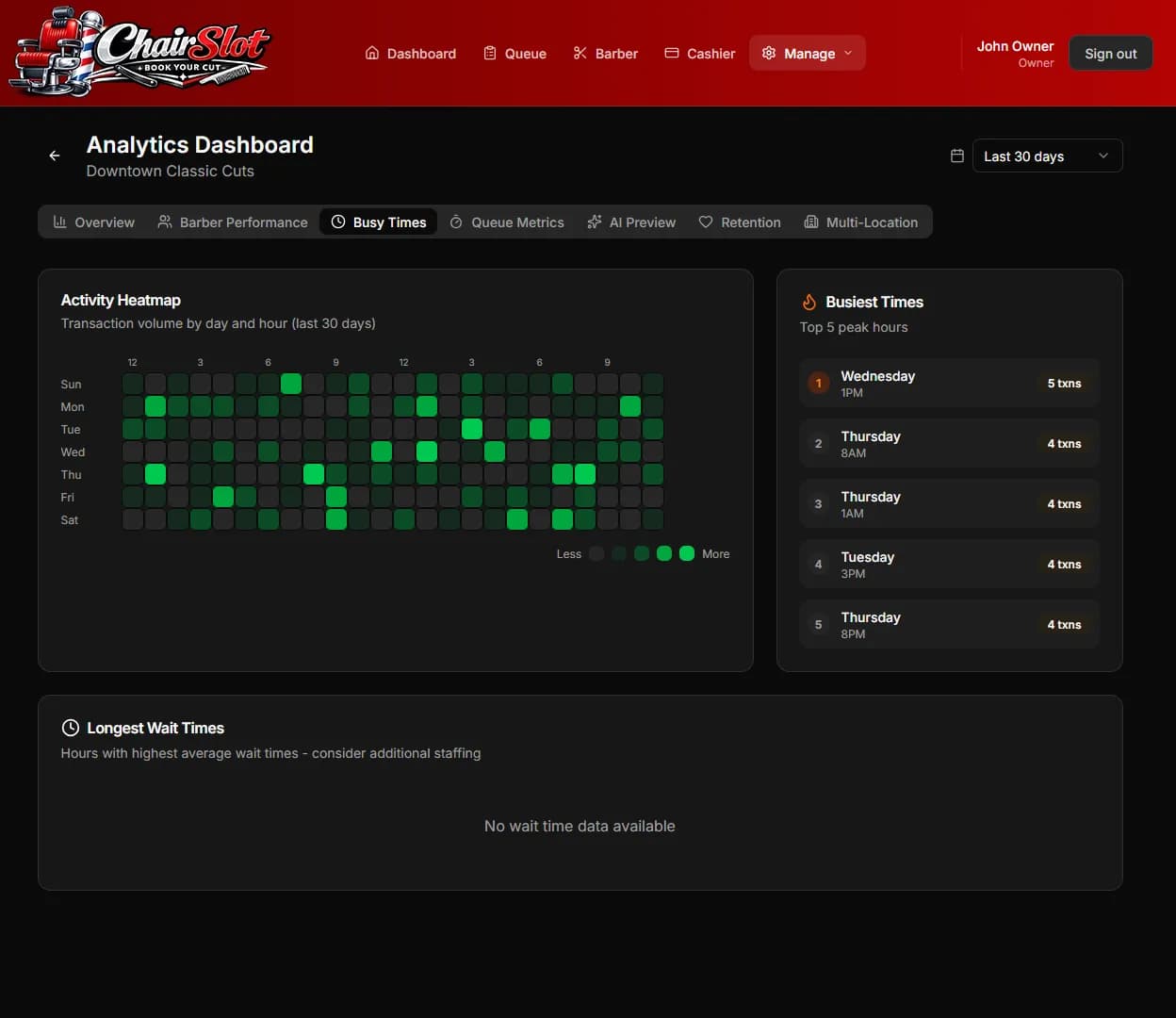Select the Cashier card icon in the navbar
The height and width of the screenshot is (1018, 1176).
coord(671,53)
